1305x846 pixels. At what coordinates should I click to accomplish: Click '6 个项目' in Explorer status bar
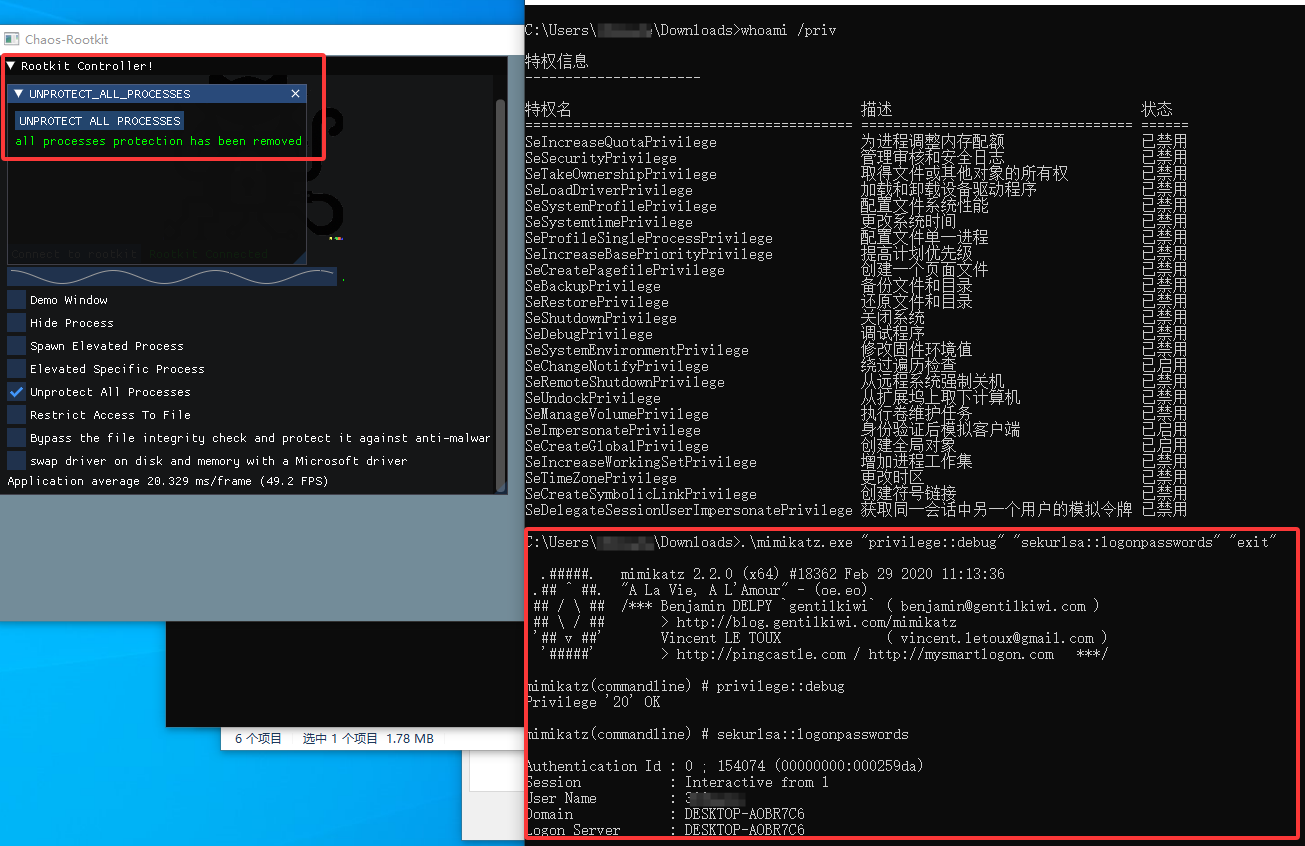point(258,738)
